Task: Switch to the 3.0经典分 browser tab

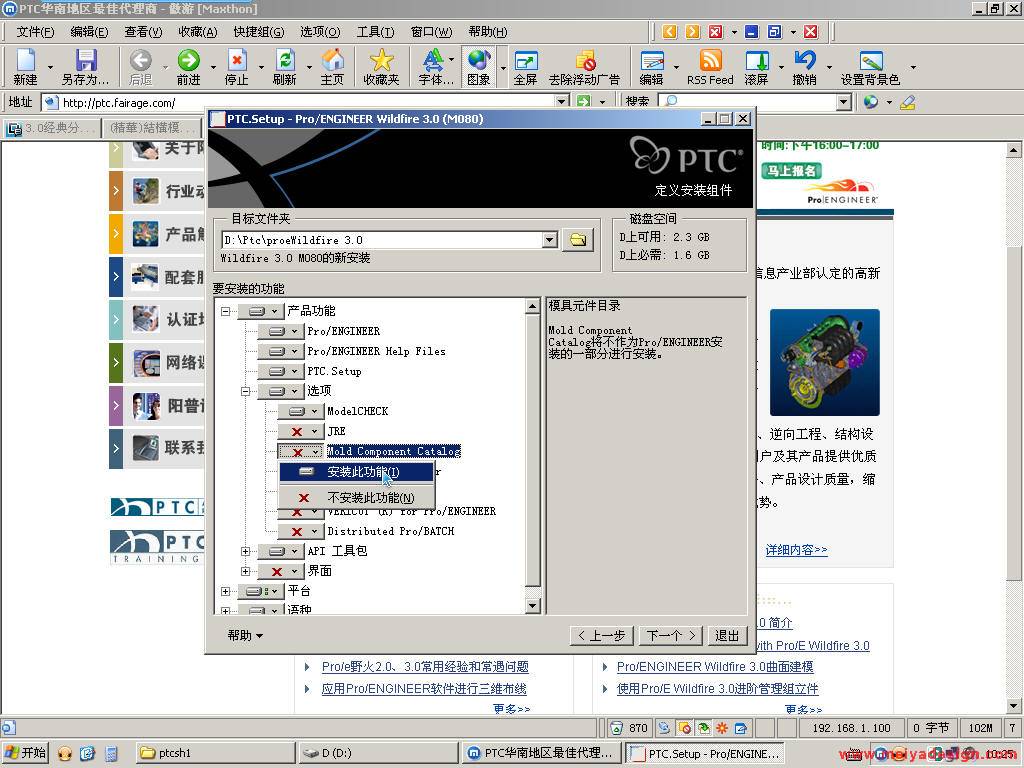Action: 52,128
